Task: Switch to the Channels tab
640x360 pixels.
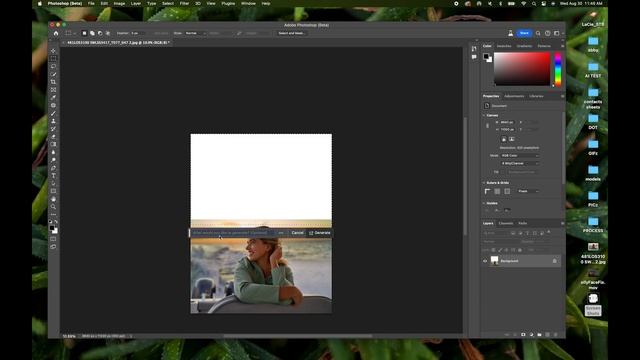Action: (506, 223)
